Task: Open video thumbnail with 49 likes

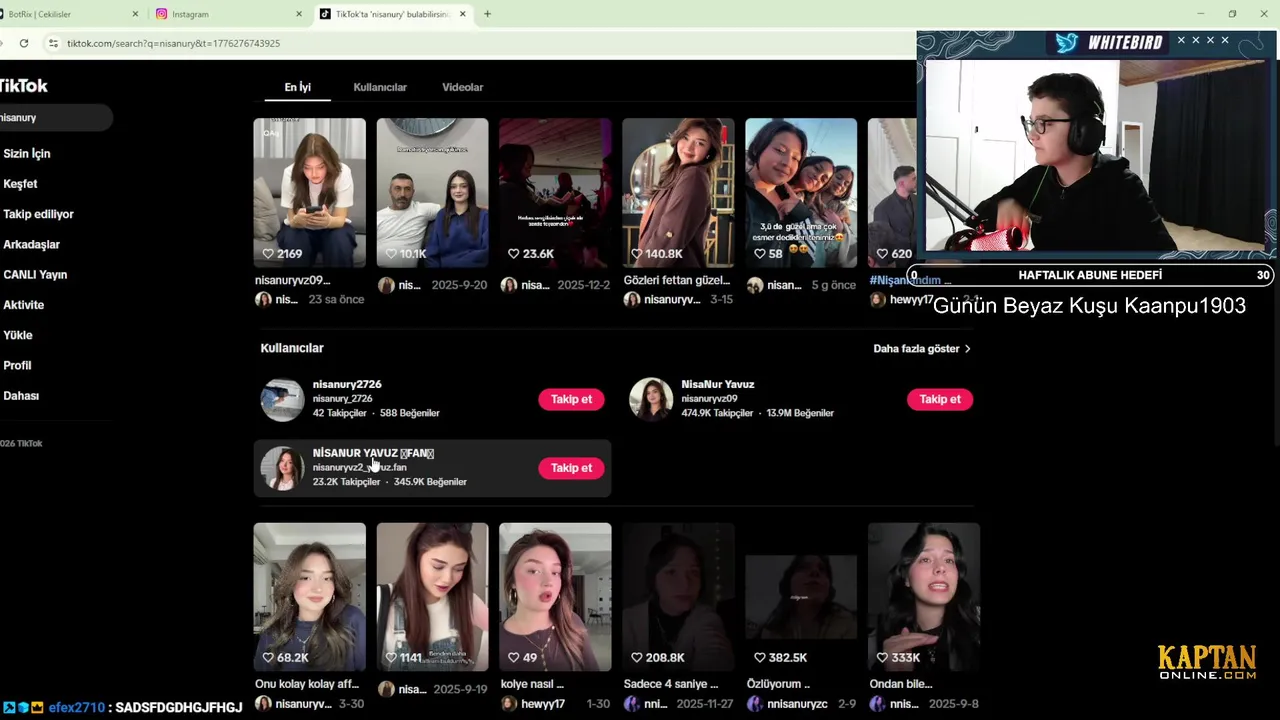Action: pyautogui.click(x=555, y=596)
